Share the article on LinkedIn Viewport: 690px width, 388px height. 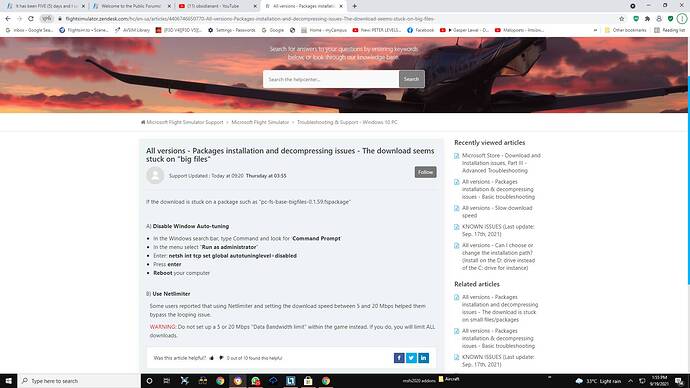point(423,358)
